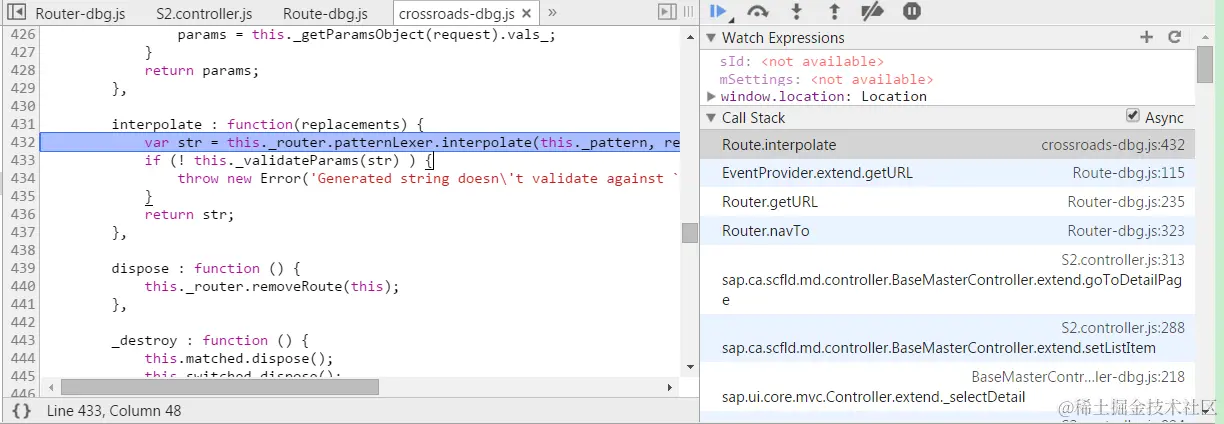Image resolution: width=1224 pixels, height=424 pixels.
Task: Click the sId watch expression
Action: coord(802,61)
